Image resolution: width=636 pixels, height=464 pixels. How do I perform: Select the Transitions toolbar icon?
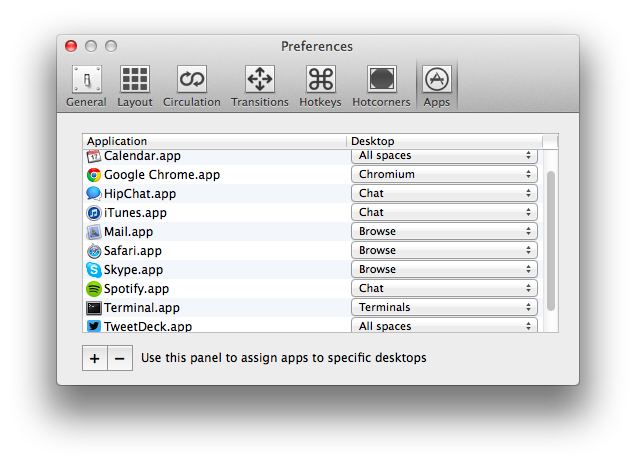coord(260,86)
